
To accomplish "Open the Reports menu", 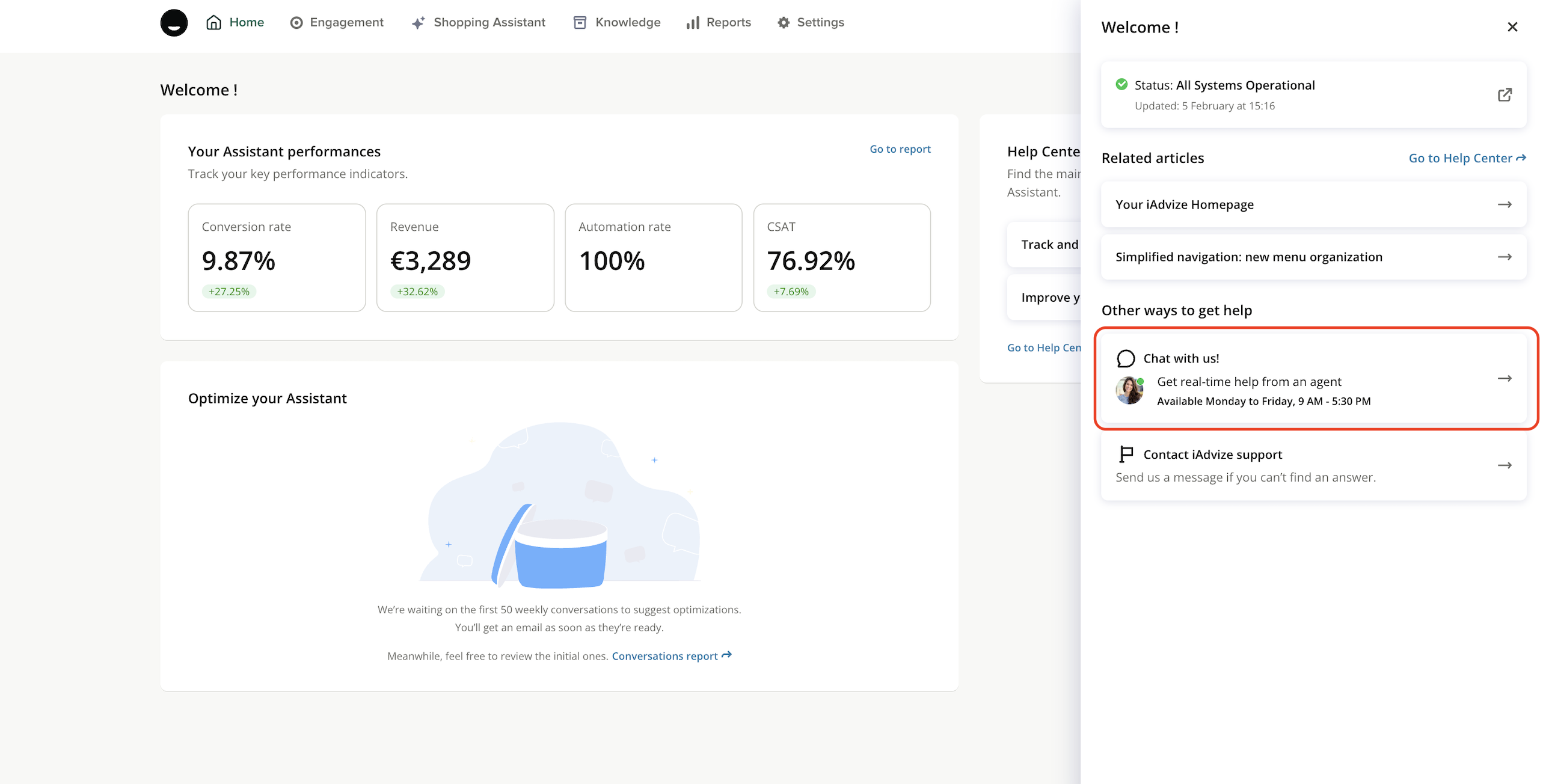I will [x=719, y=23].
